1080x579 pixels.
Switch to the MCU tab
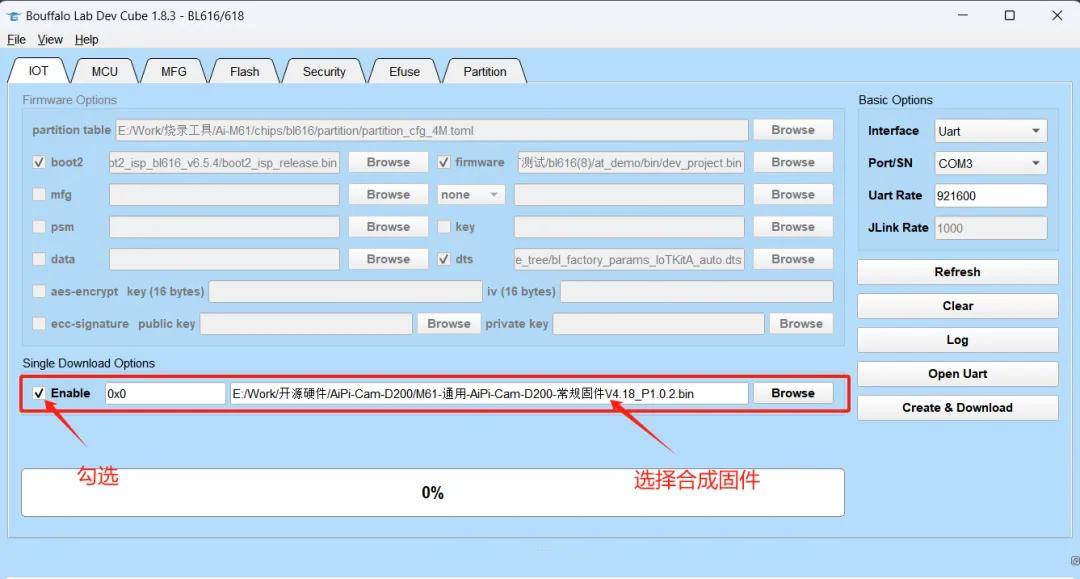click(x=105, y=72)
